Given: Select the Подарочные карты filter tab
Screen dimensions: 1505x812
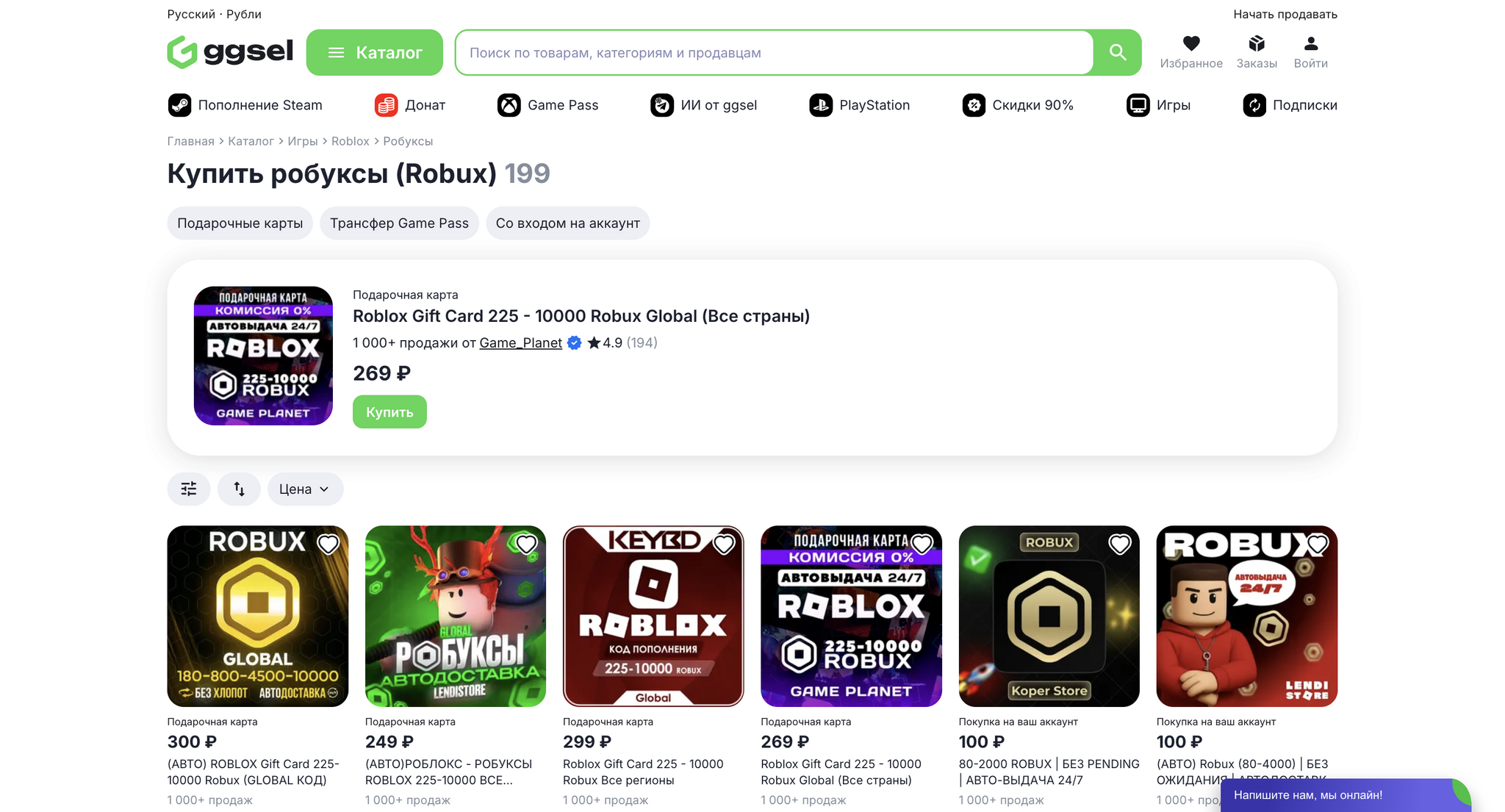Looking at the screenshot, I should tap(240, 223).
